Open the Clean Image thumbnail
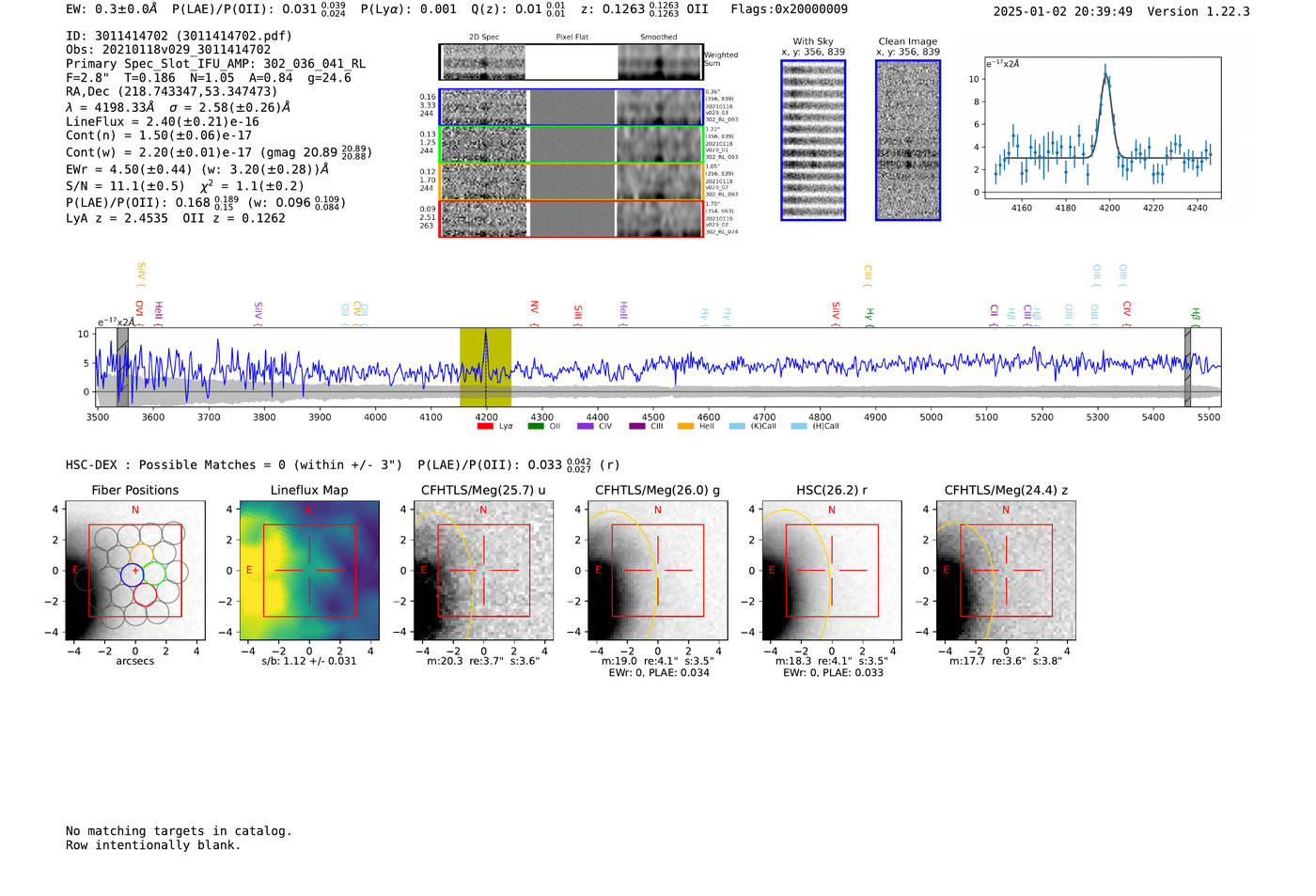Image resolution: width=1316 pixels, height=896 pixels. click(x=908, y=140)
